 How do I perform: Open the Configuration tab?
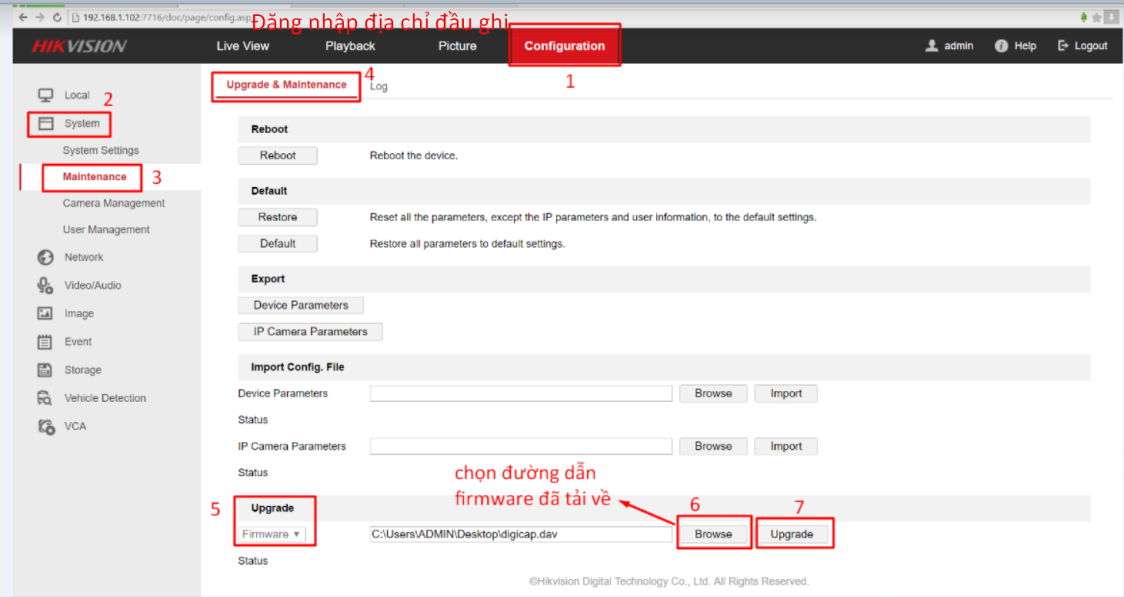564,46
